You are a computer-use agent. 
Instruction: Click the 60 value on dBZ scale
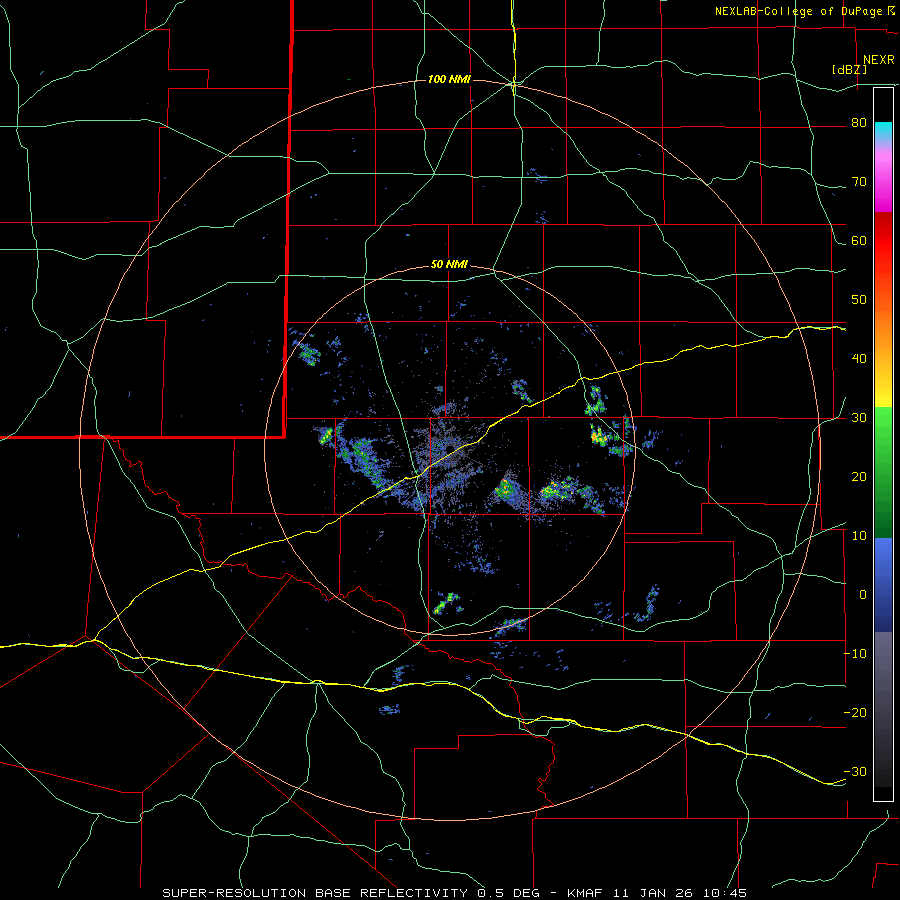pos(859,240)
